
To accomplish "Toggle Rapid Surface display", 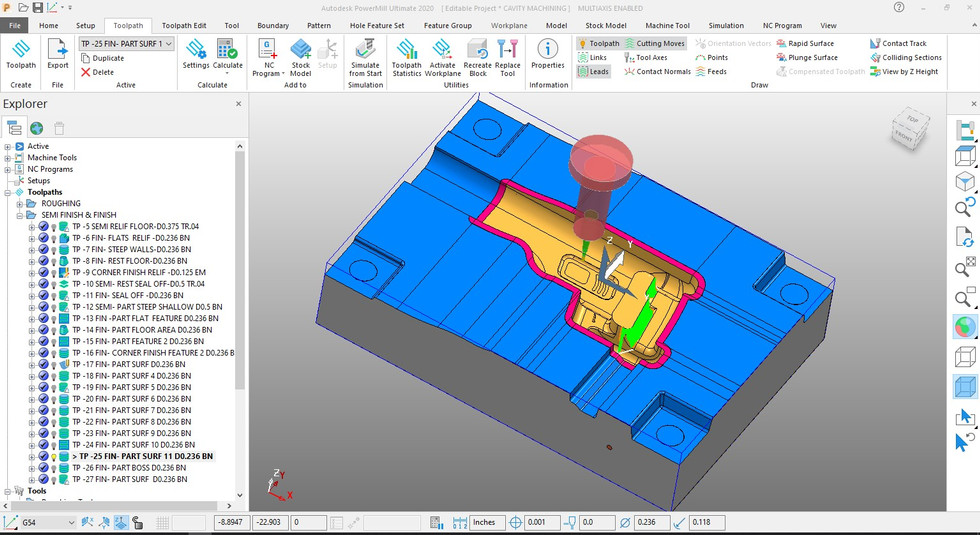I will click(805, 43).
